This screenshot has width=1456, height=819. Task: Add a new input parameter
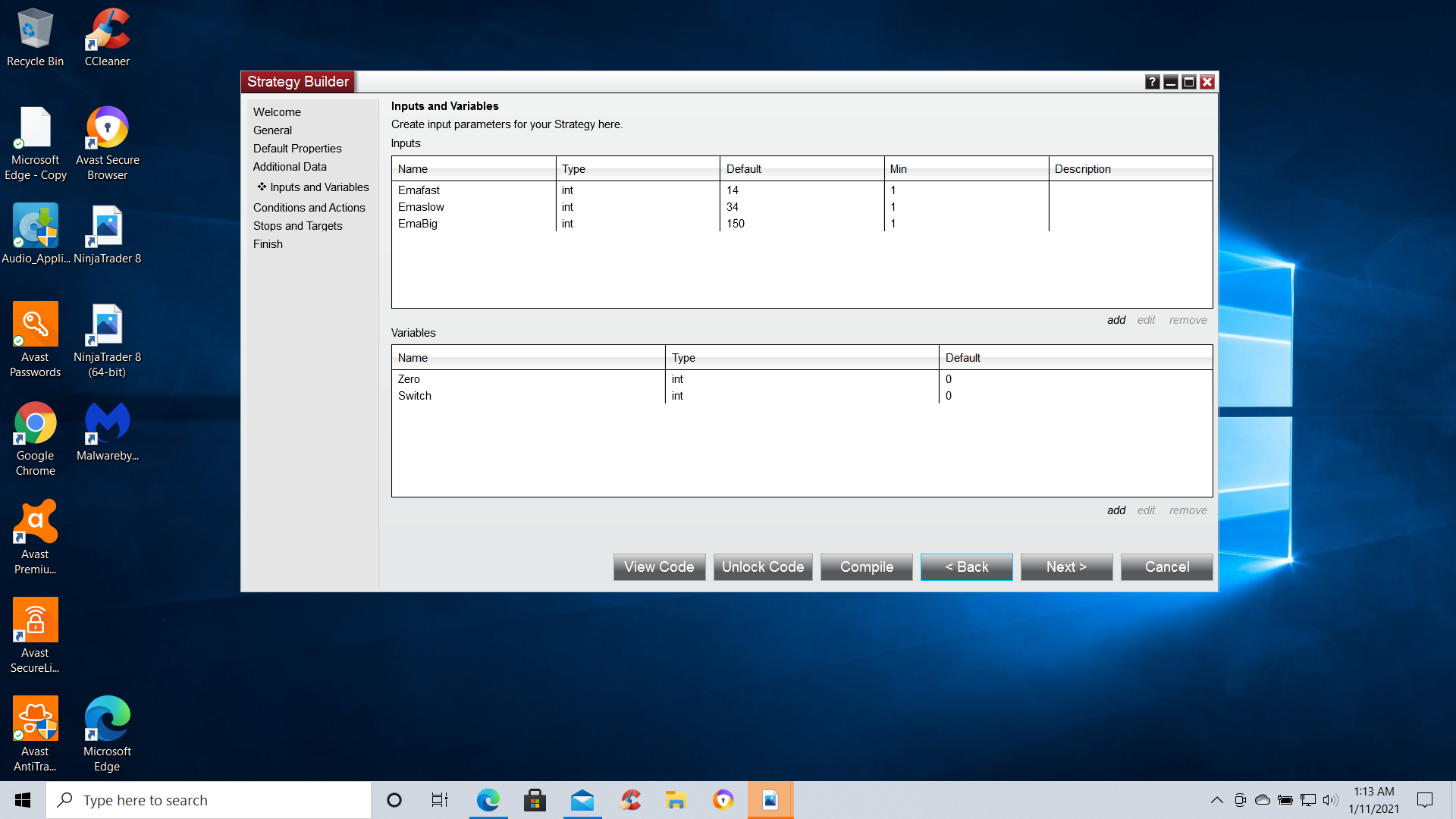click(1116, 320)
